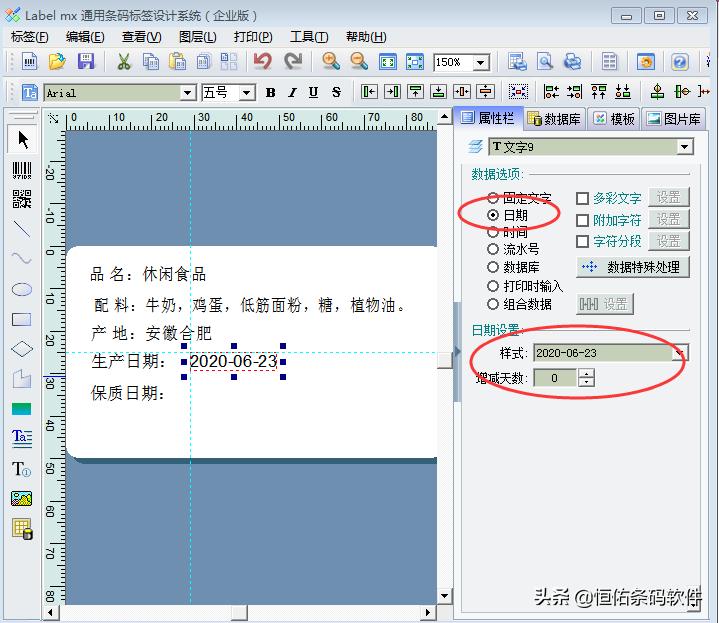
Task: Toggle underline U formatting
Action: tap(314, 93)
